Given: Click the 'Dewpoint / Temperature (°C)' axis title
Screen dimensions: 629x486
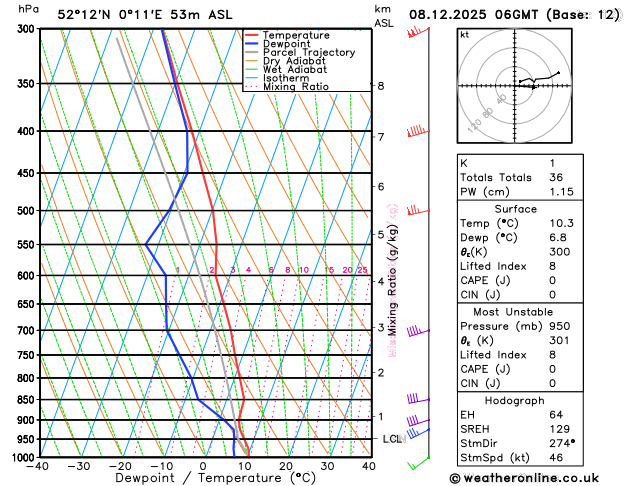Looking at the screenshot, I should [215, 478].
